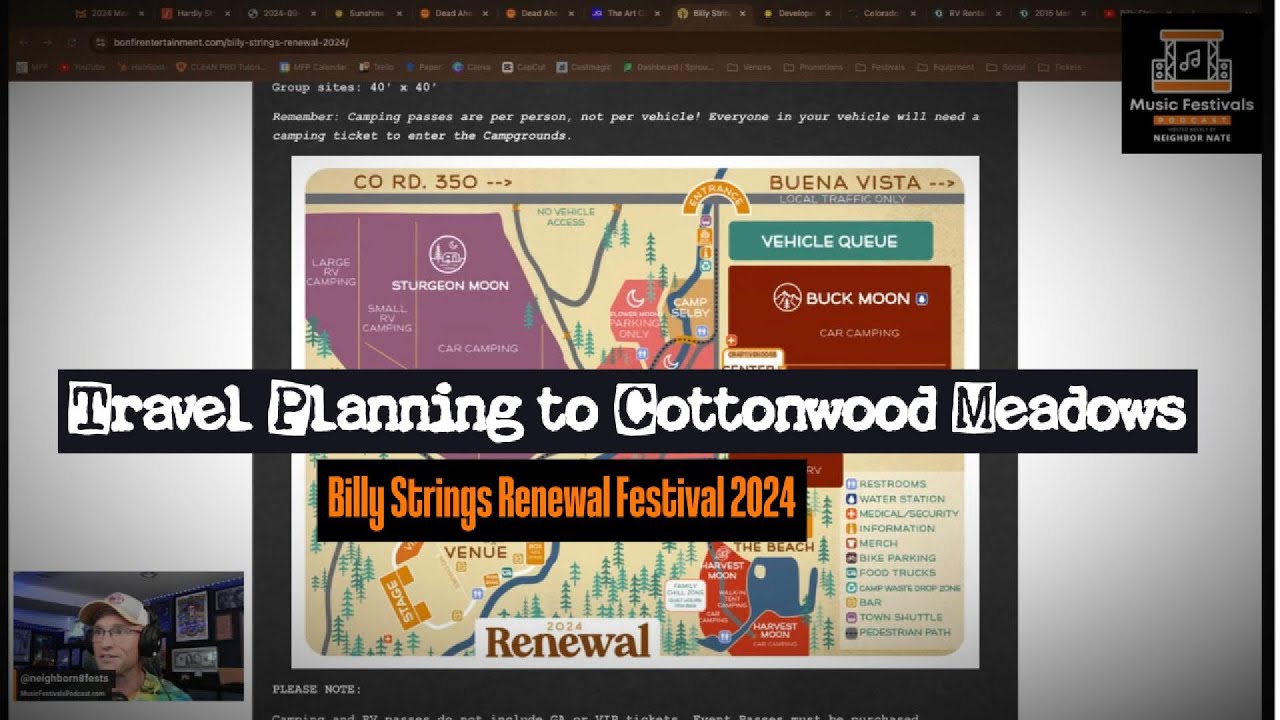Click MEDICAL/SECURITY legend entry

click(901, 514)
